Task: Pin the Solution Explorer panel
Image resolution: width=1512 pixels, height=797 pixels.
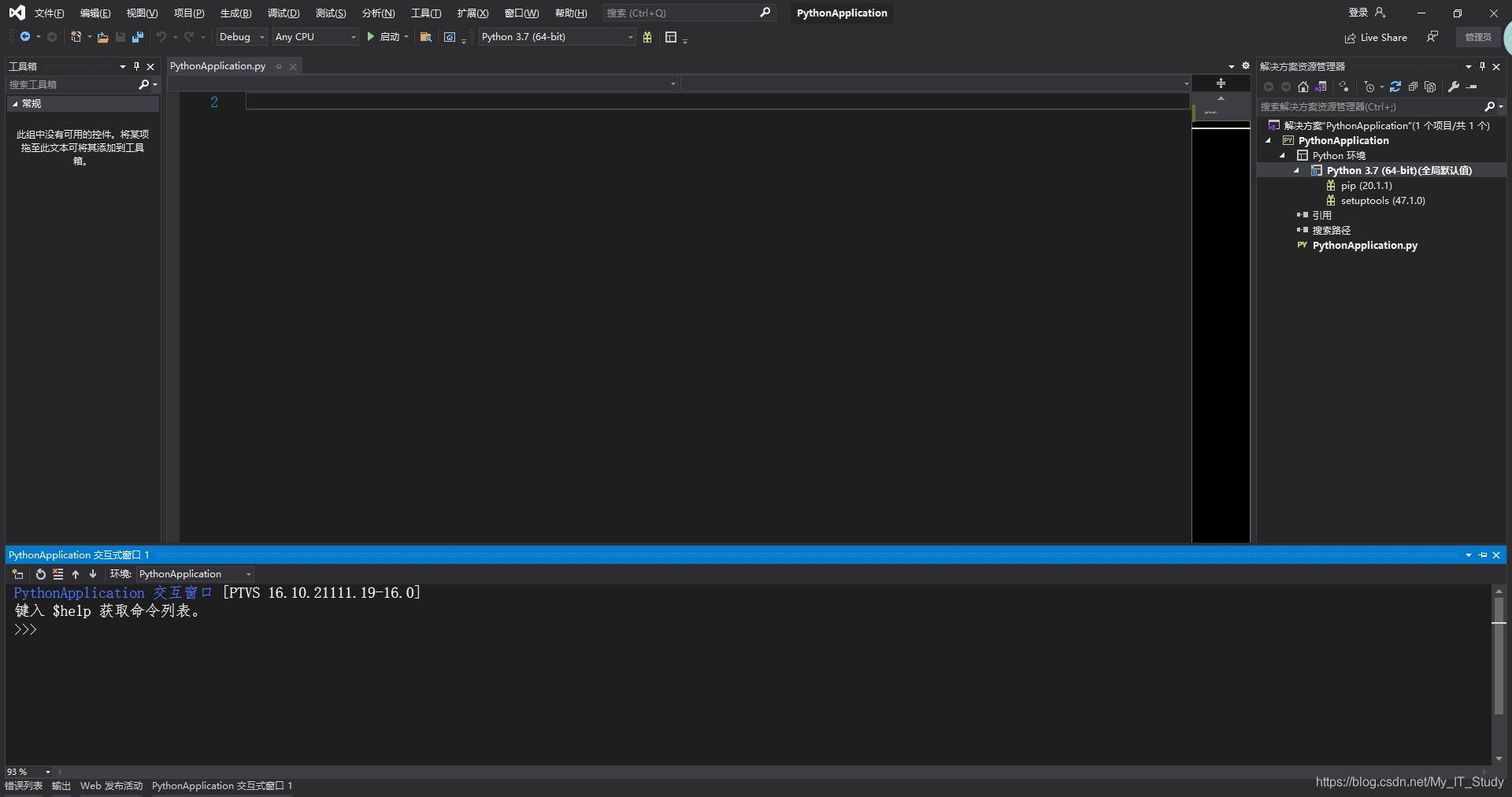Action: coord(1483,66)
